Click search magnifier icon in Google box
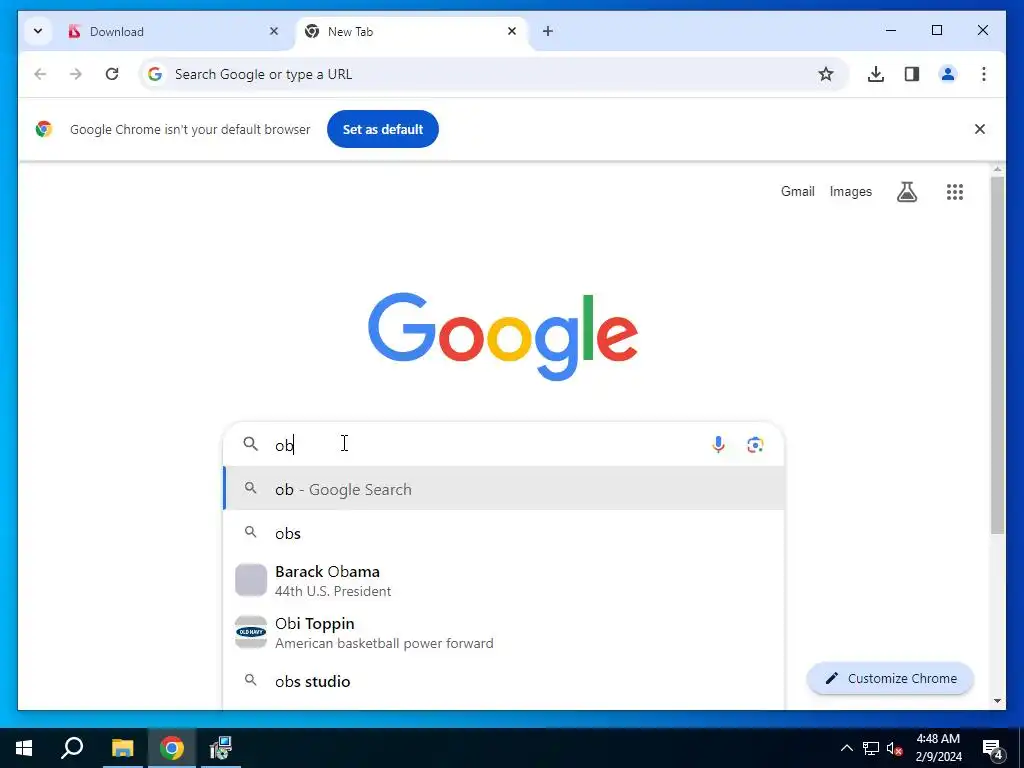 coord(250,444)
